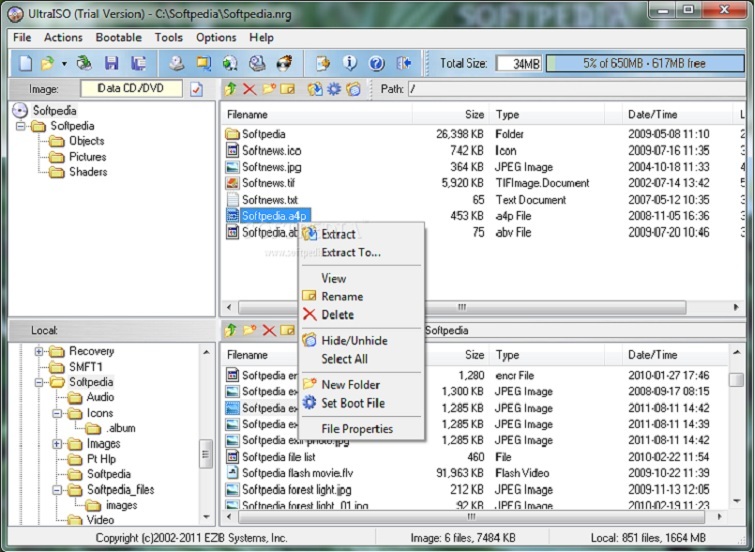Select 'Set Boot File' in context menu
The height and width of the screenshot is (552, 755).
352,403
